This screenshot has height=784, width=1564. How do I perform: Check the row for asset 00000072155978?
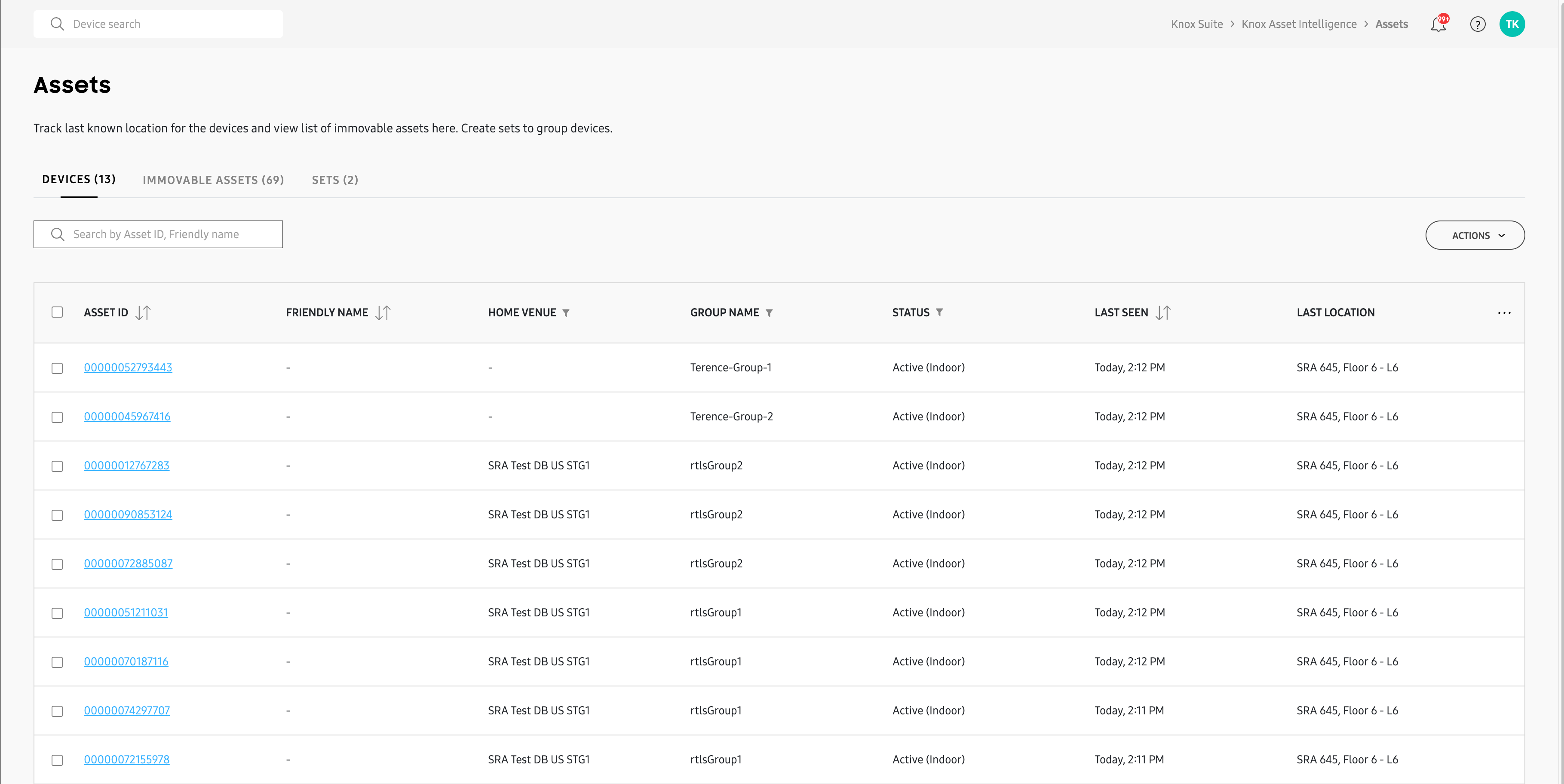point(57,760)
